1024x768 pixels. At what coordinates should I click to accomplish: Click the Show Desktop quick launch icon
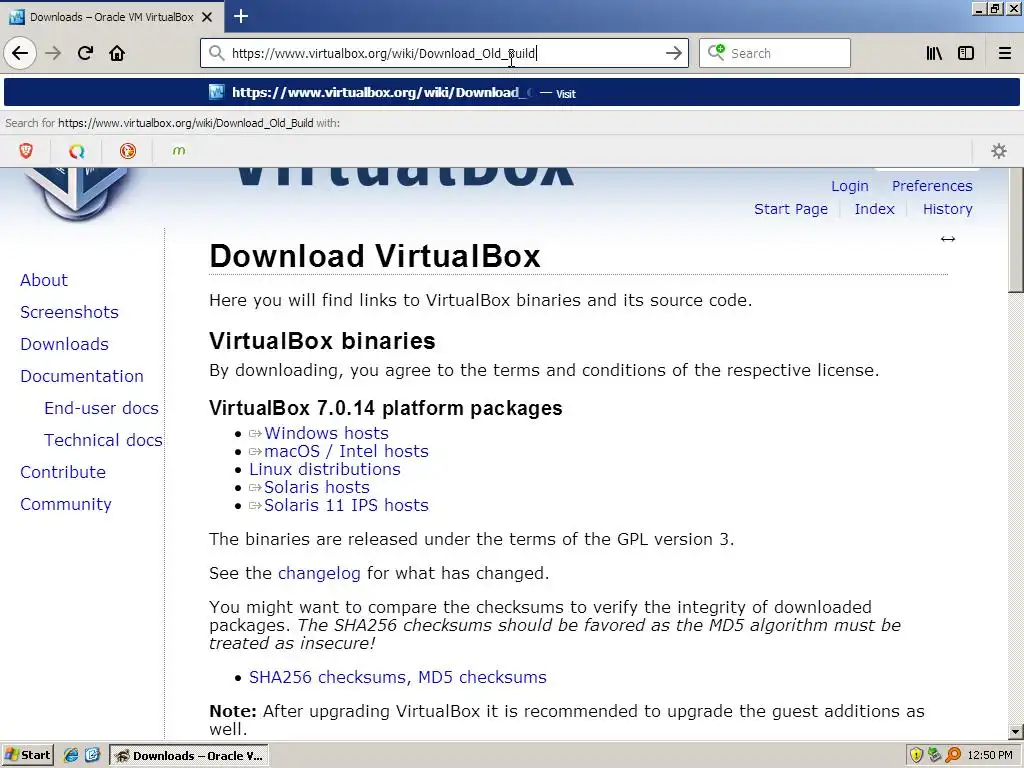[x=92, y=756]
